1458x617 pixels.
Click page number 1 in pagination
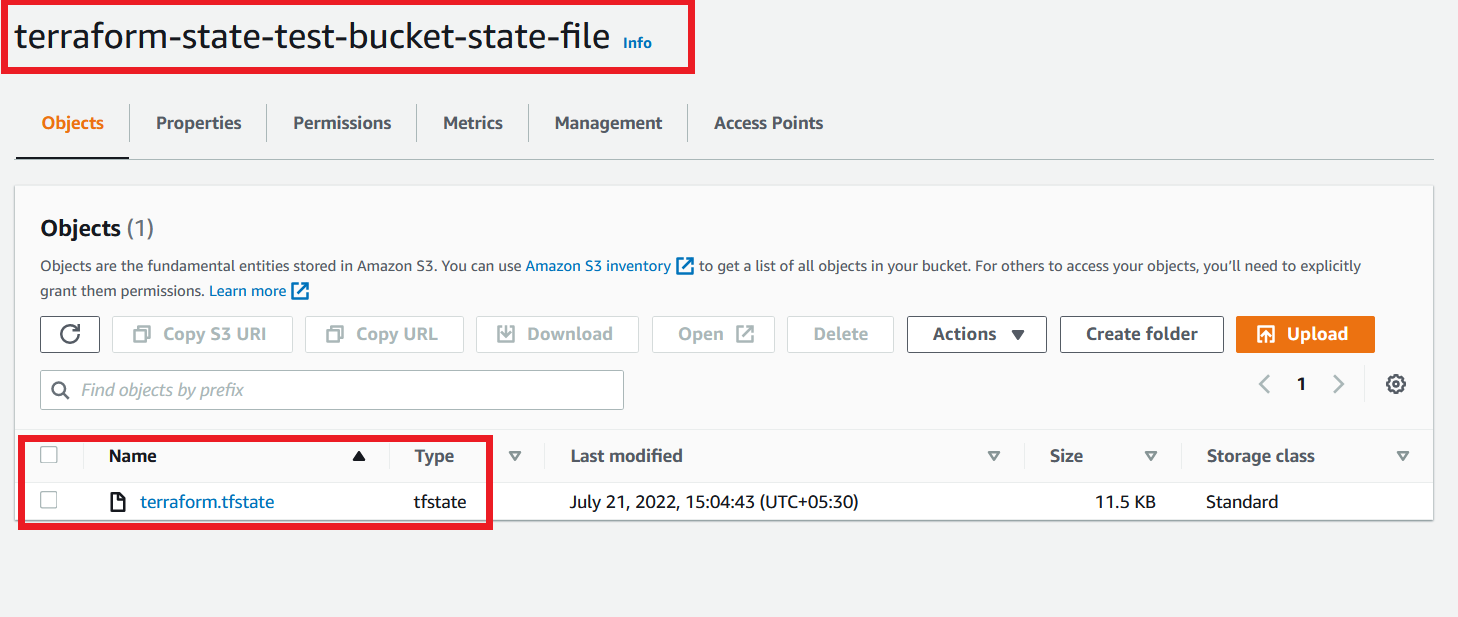(1301, 384)
